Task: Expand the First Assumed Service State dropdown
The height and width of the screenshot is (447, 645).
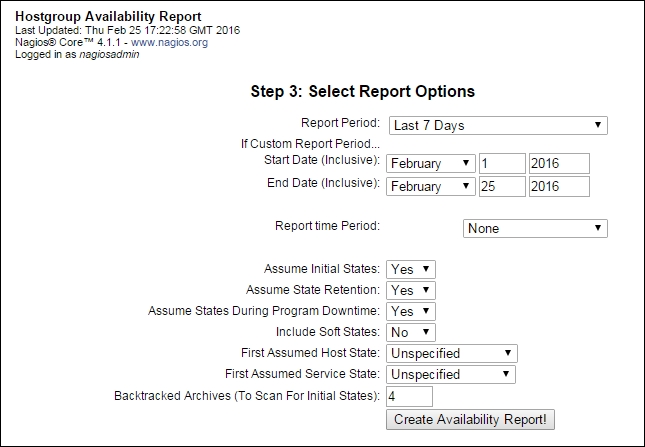Action: (x=451, y=375)
